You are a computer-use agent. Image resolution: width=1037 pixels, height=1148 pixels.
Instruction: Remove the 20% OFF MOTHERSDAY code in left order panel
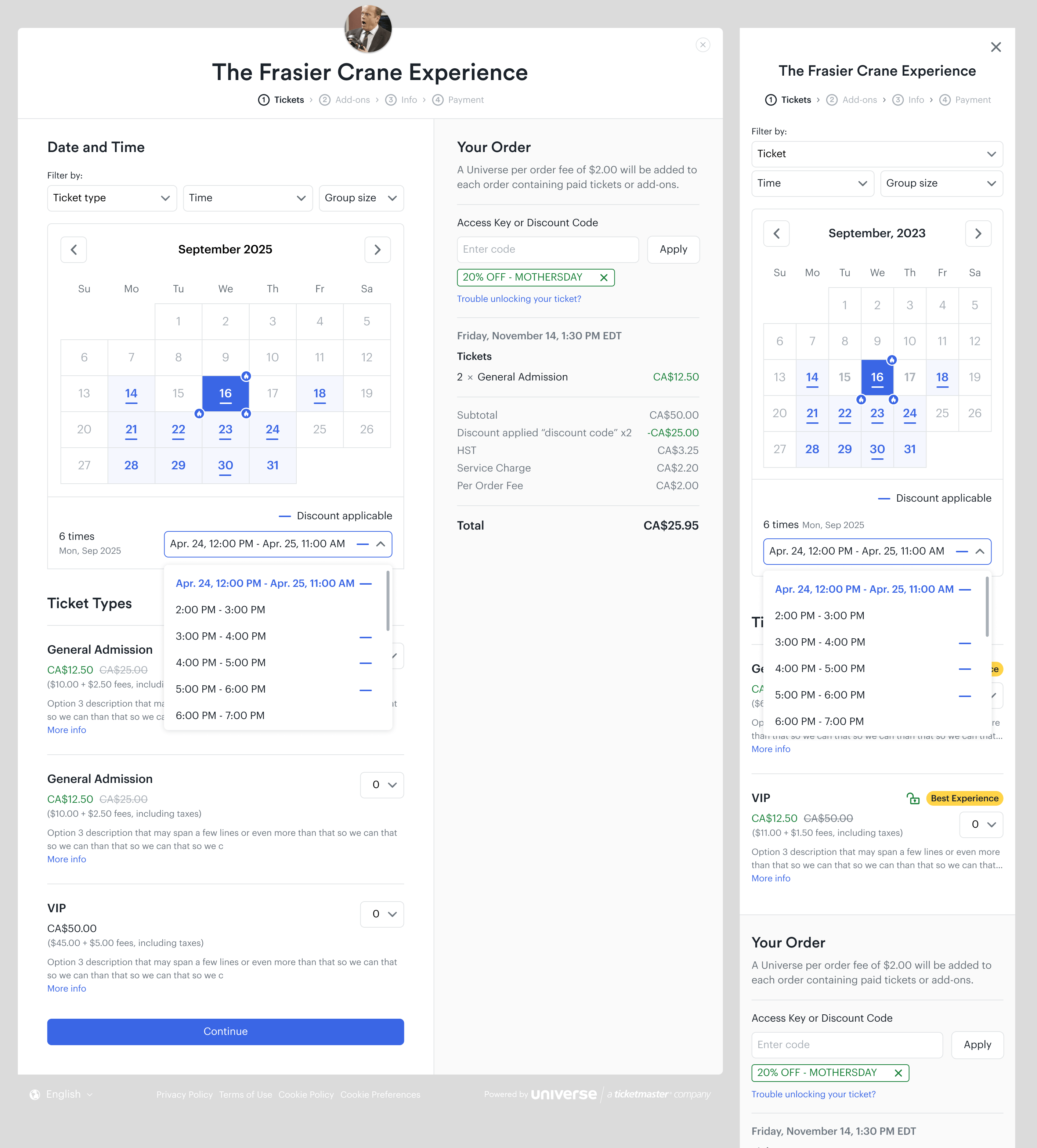coord(604,277)
